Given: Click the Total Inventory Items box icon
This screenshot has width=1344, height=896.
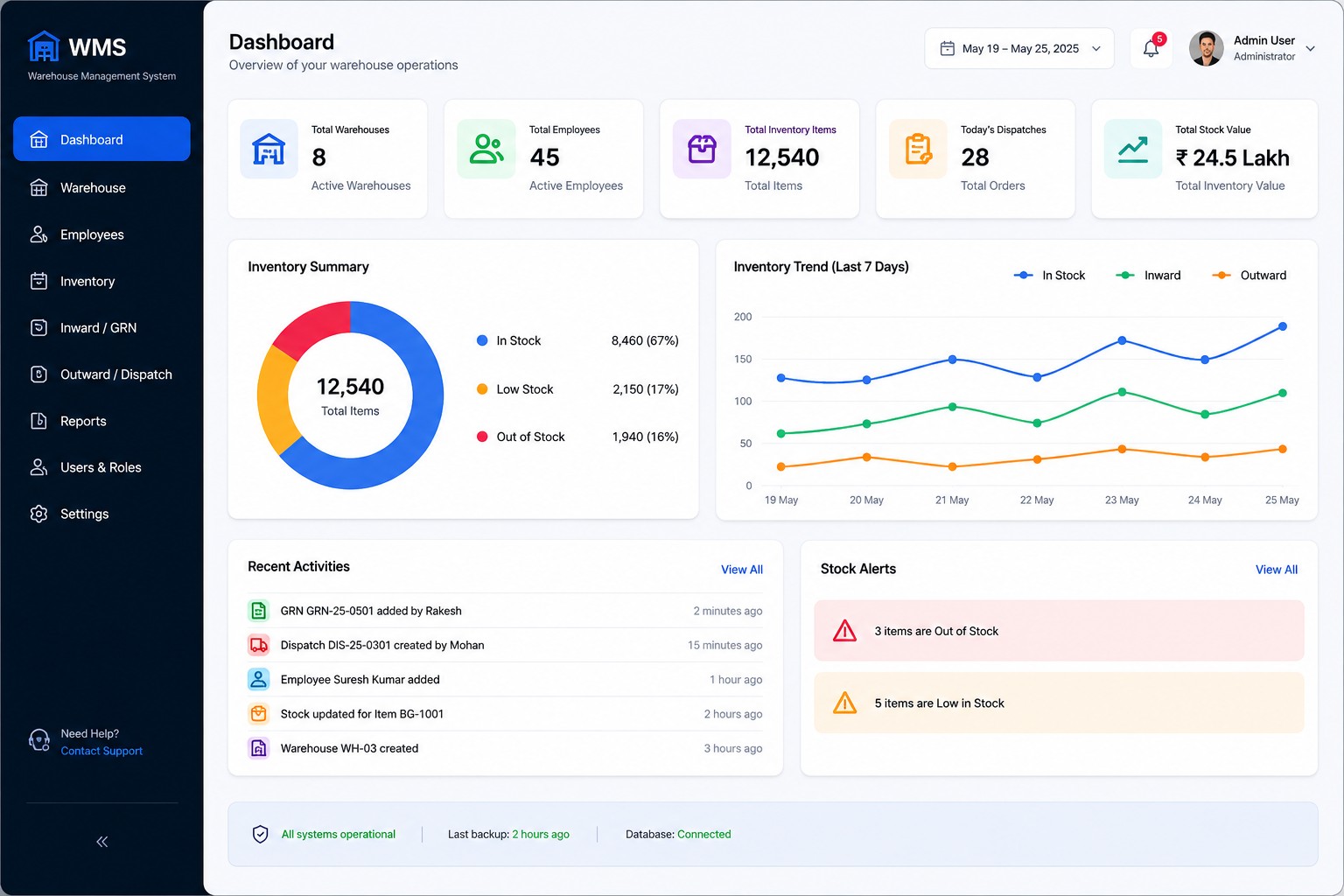Looking at the screenshot, I should point(702,149).
